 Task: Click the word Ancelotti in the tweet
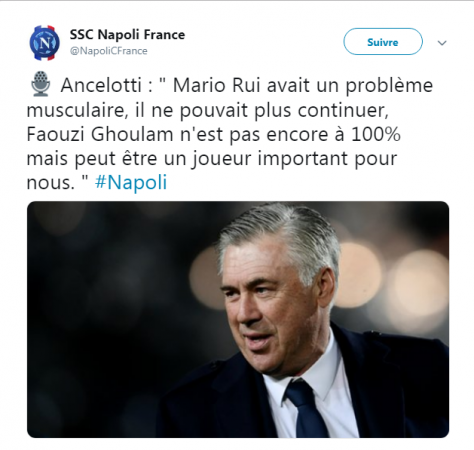click(101, 85)
